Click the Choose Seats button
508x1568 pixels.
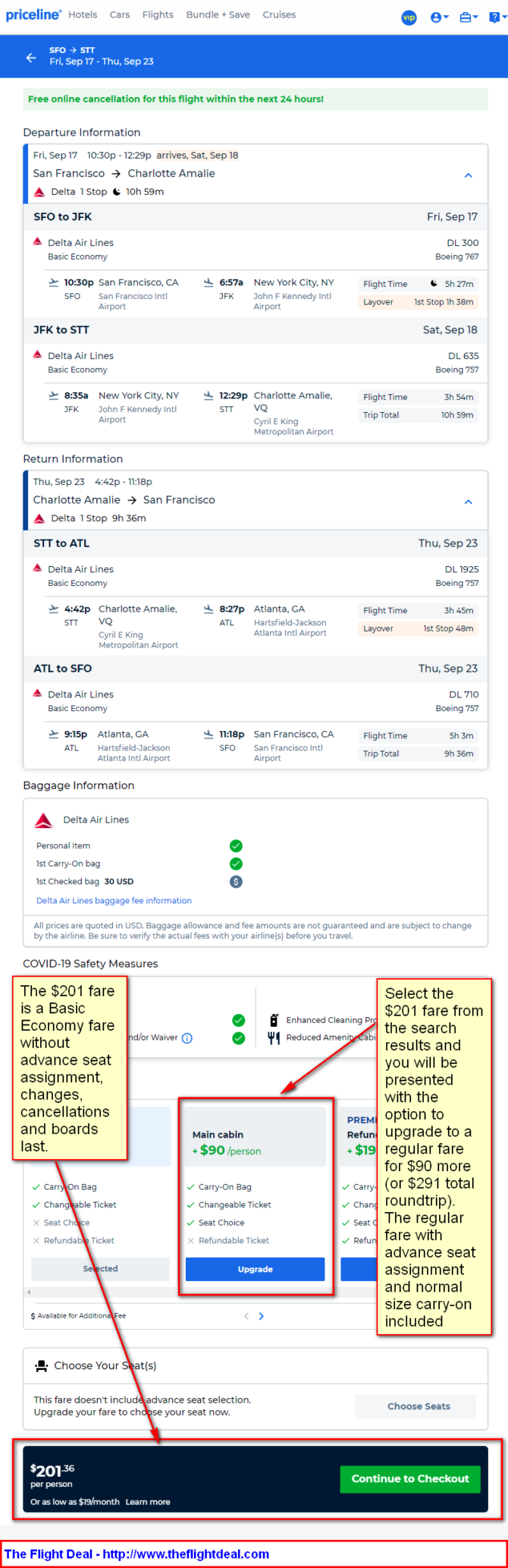coord(419,1406)
